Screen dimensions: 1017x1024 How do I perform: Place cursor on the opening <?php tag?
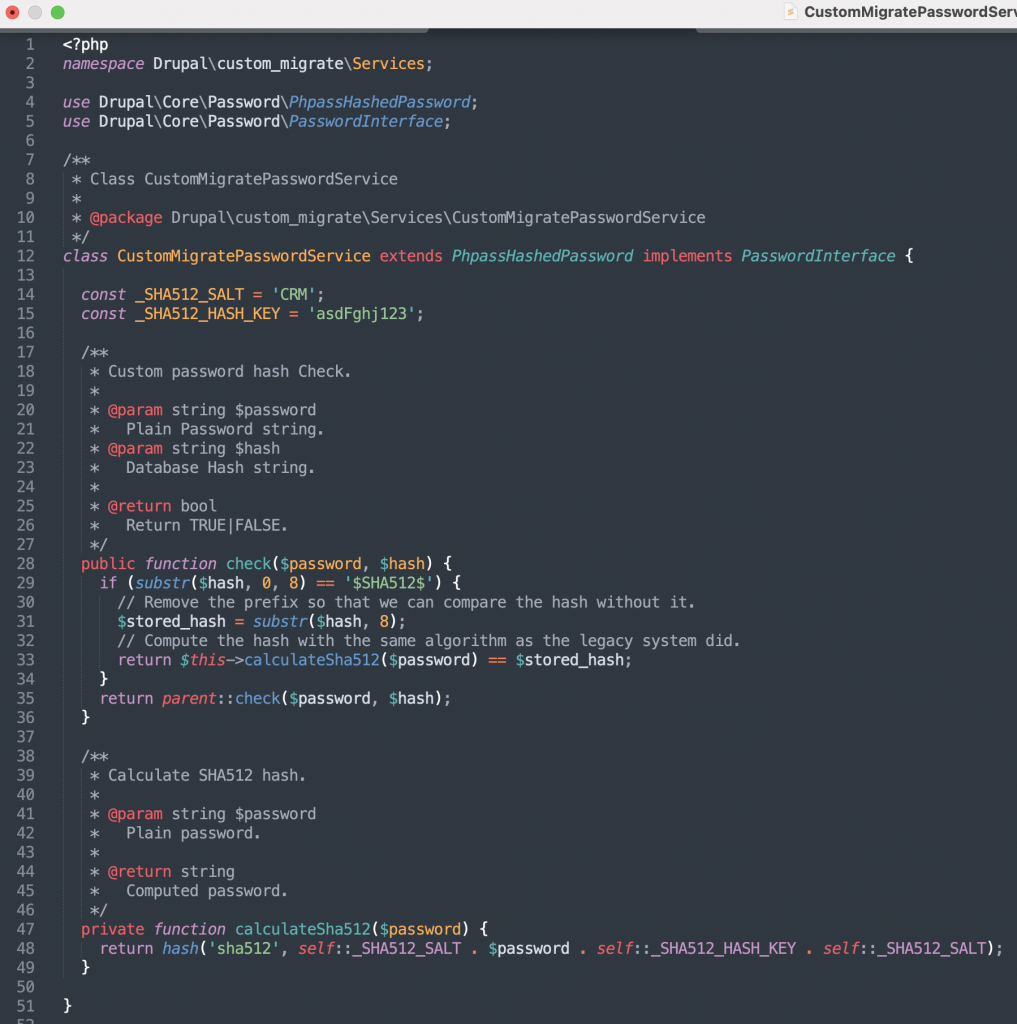(85, 44)
